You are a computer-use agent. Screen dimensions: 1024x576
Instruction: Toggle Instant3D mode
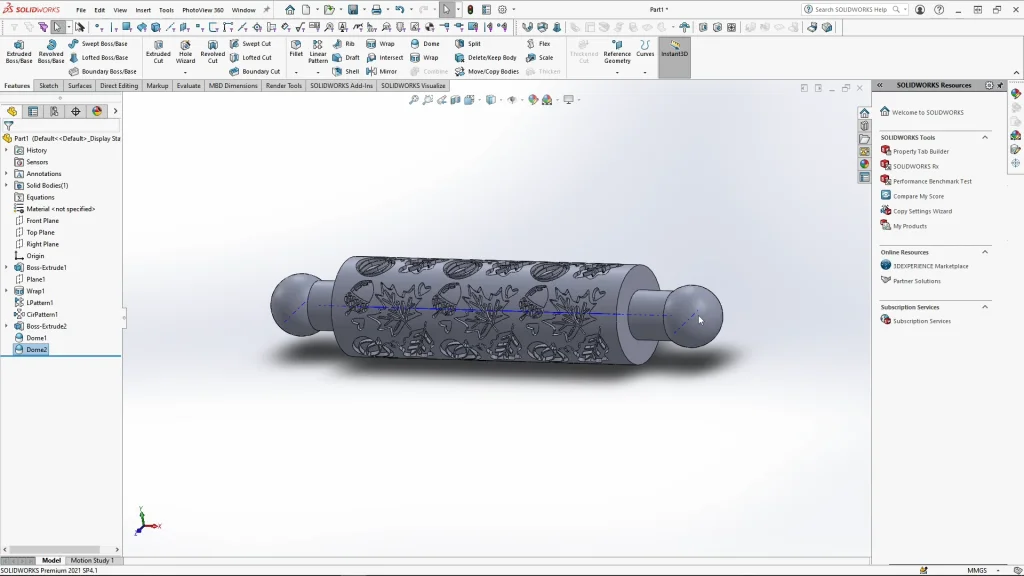[674, 49]
